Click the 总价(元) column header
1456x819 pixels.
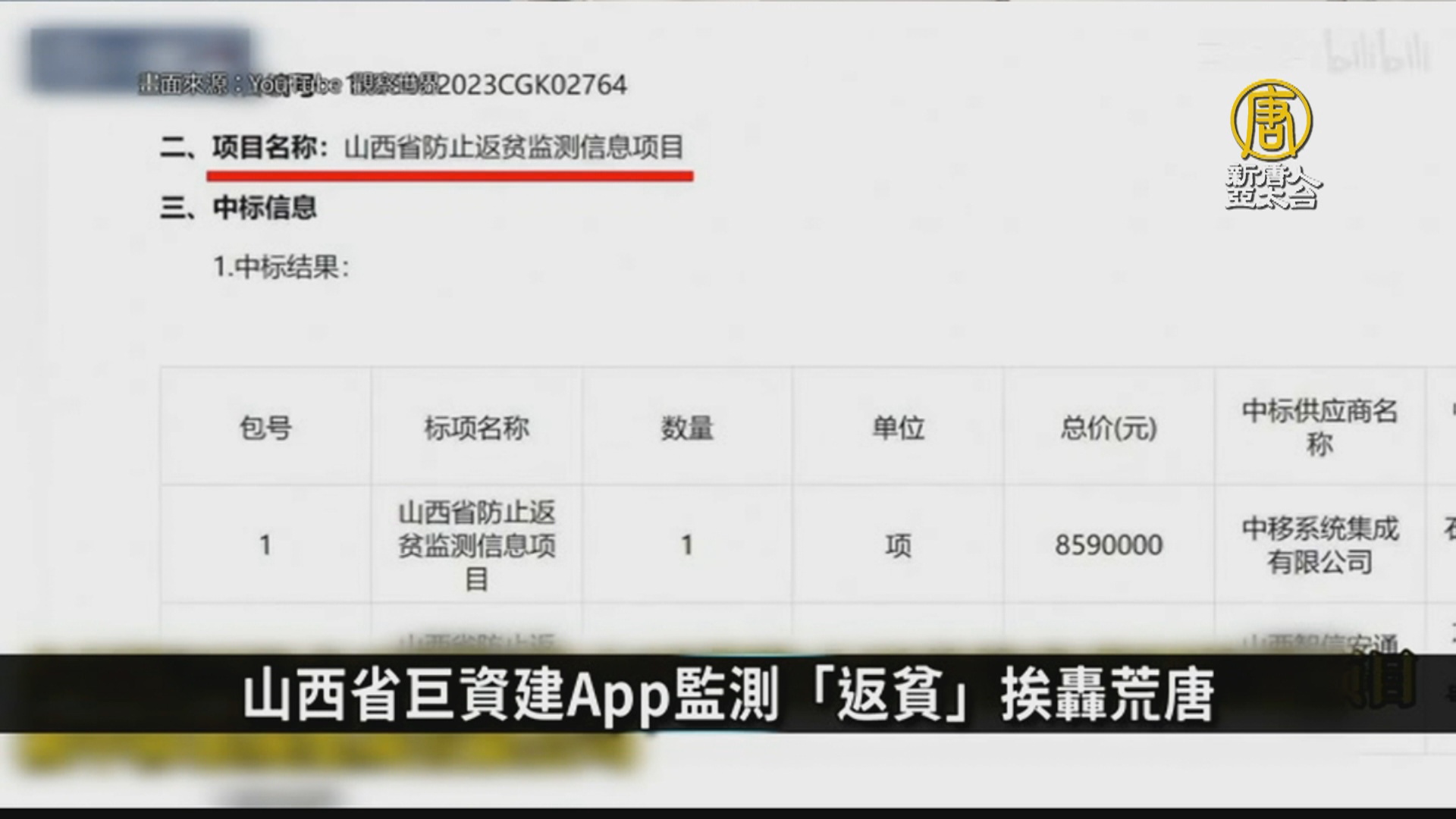[x=1109, y=428]
